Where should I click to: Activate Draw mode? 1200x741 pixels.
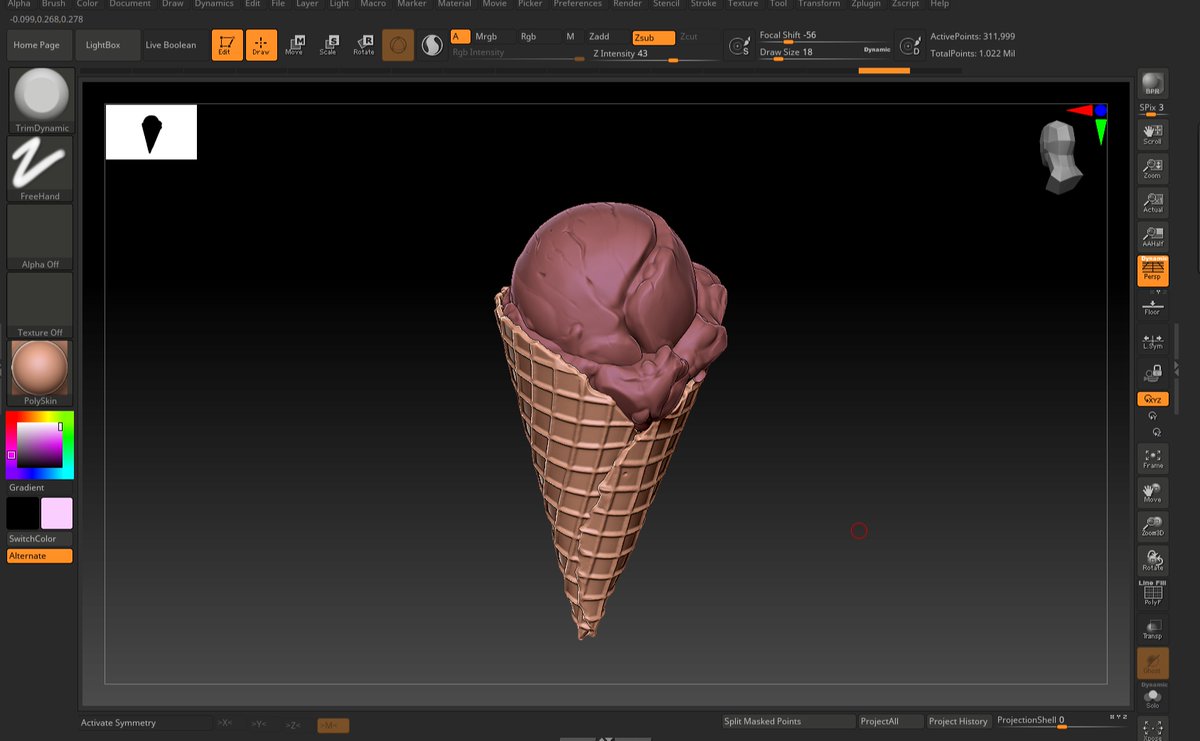pos(261,45)
